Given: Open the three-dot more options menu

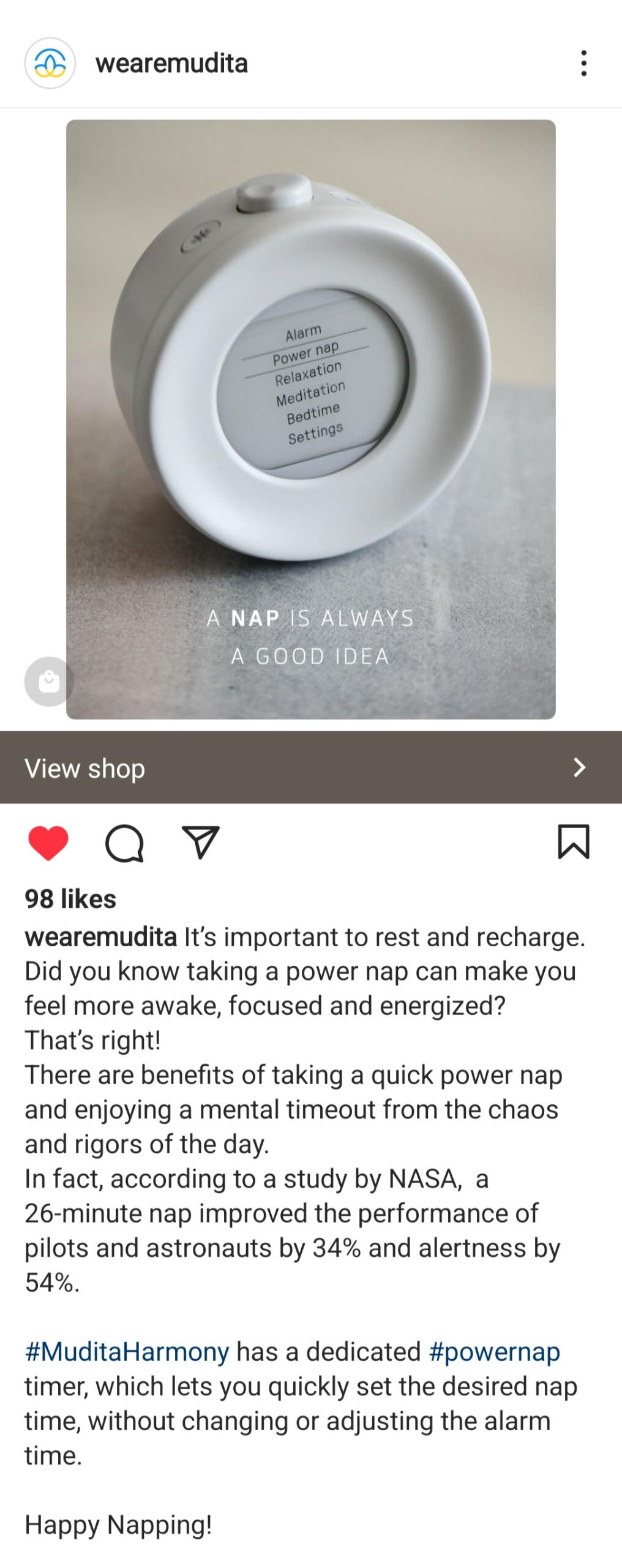Looking at the screenshot, I should coord(583,63).
